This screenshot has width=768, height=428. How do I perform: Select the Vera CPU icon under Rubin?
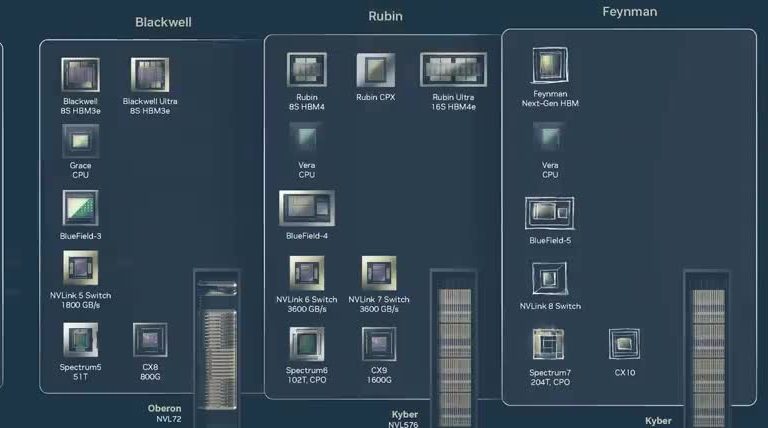click(x=306, y=138)
